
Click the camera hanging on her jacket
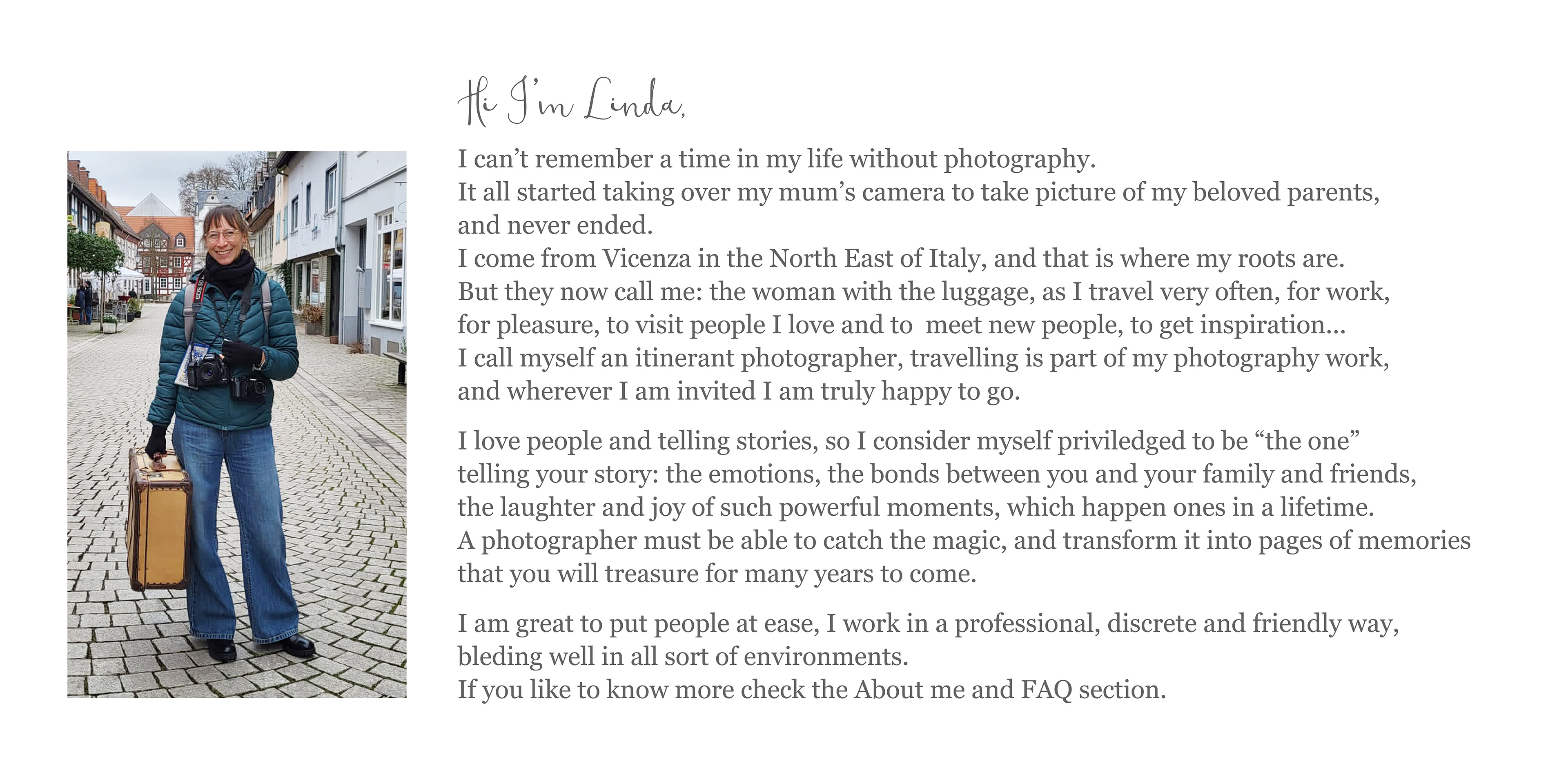(x=207, y=370)
